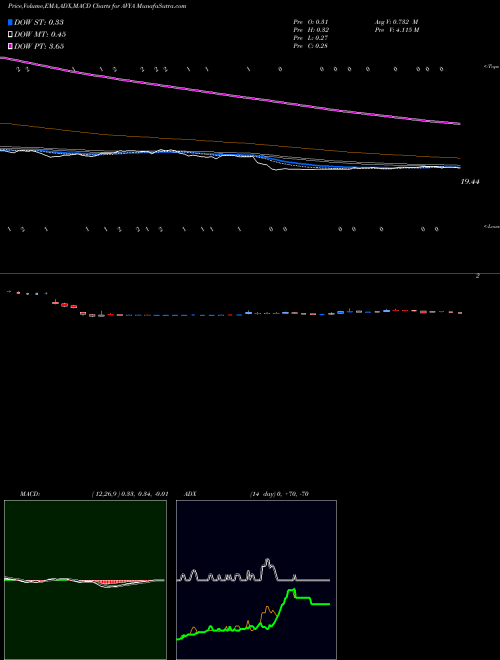The width and height of the screenshot is (500, 660).
Task: Click the magenta DOW PT legend square
Action: [x=11, y=46]
